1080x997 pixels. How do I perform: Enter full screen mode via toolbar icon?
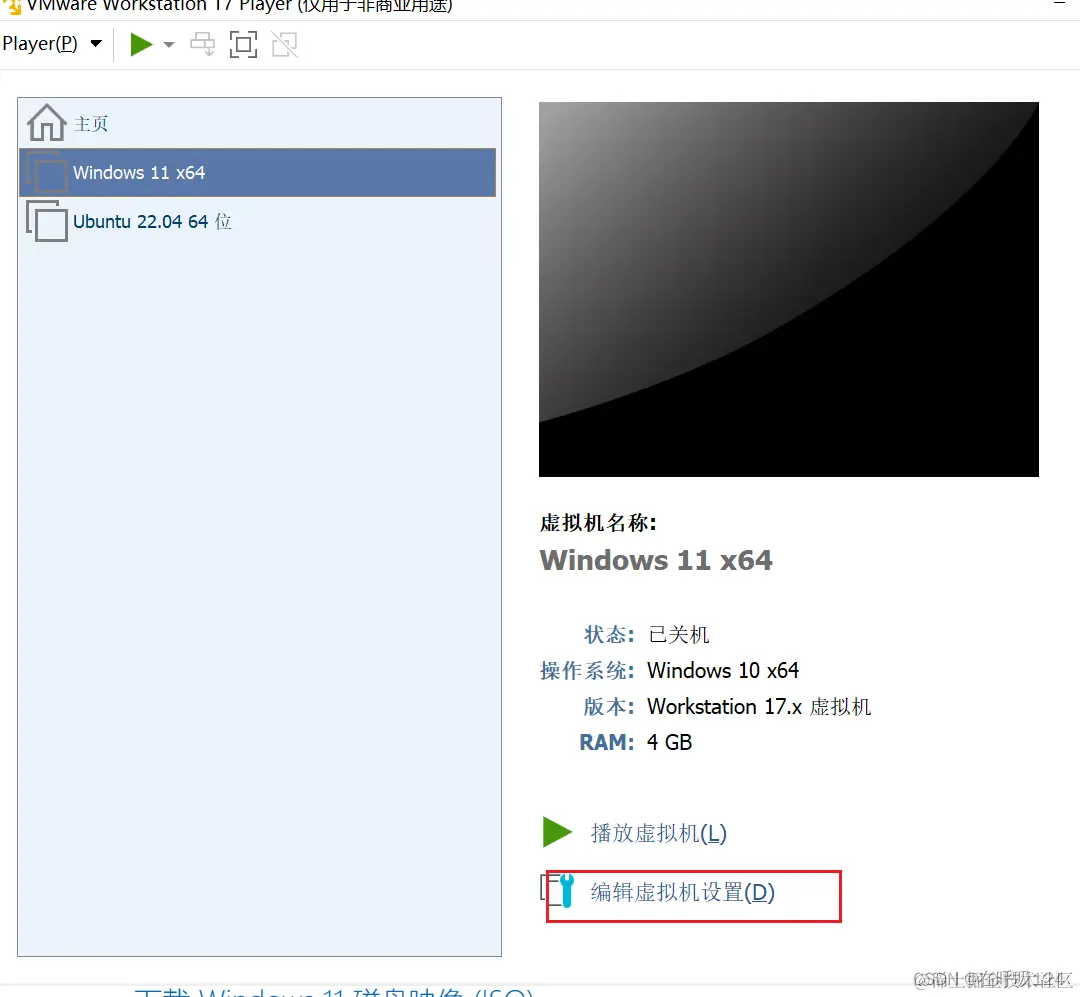[243, 44]
